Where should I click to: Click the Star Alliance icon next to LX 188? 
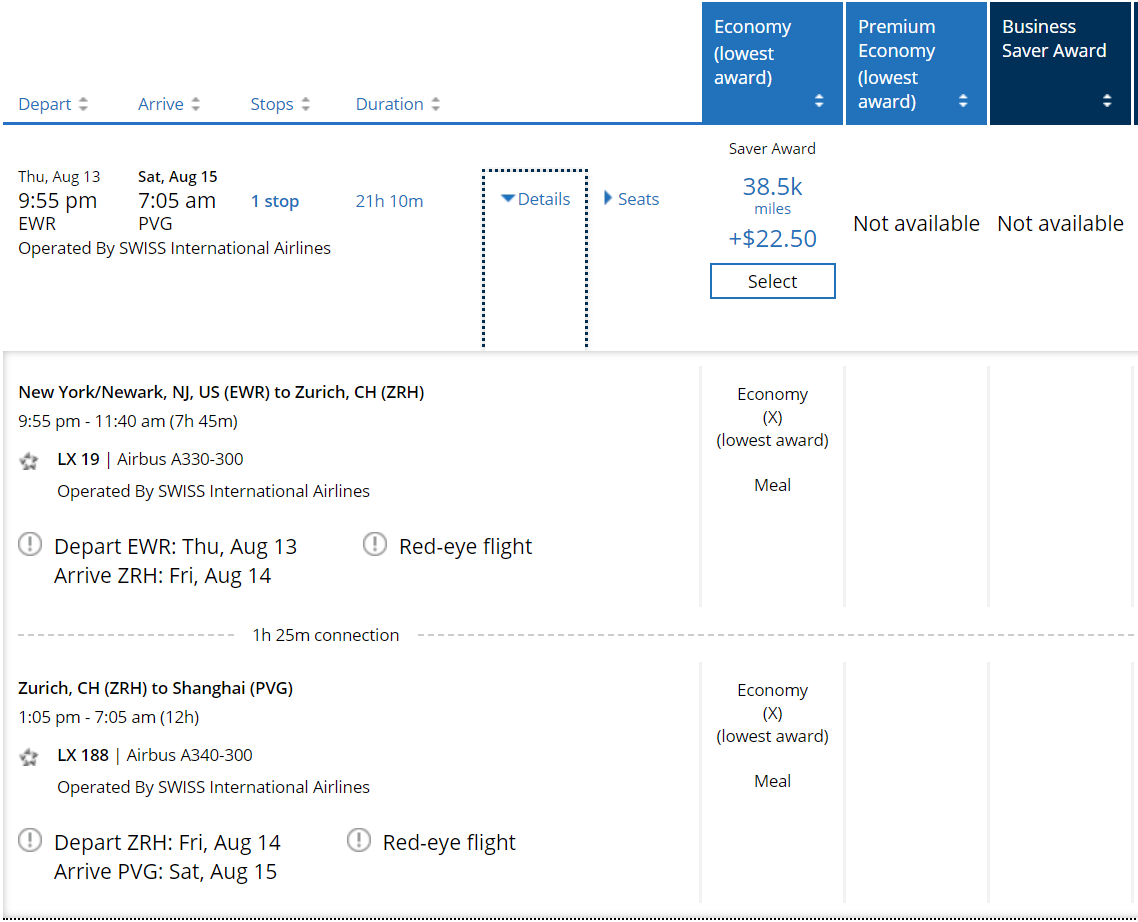coord(29,756)
